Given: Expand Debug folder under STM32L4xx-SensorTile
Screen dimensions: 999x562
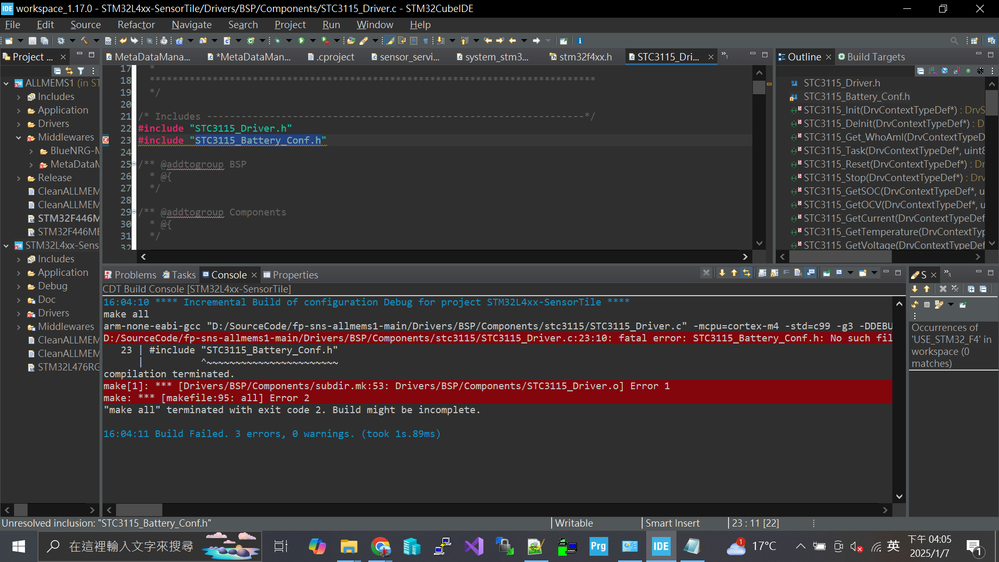Looking at the screenshot, I should click(x=18, y=286).
